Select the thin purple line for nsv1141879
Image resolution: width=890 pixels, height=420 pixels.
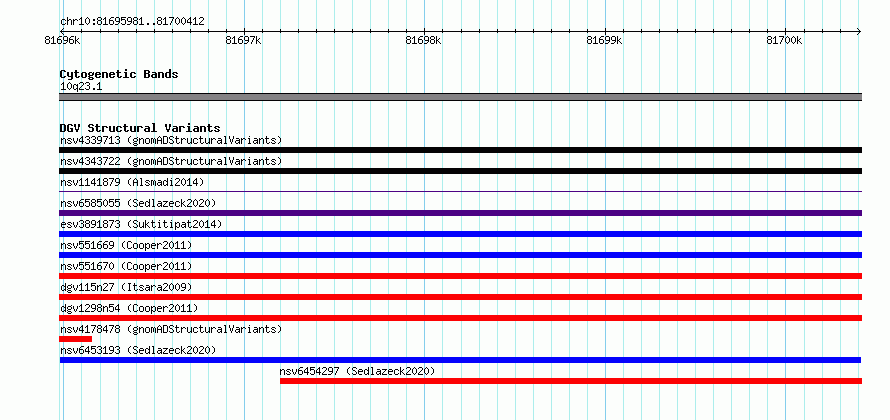click(460, 192)
